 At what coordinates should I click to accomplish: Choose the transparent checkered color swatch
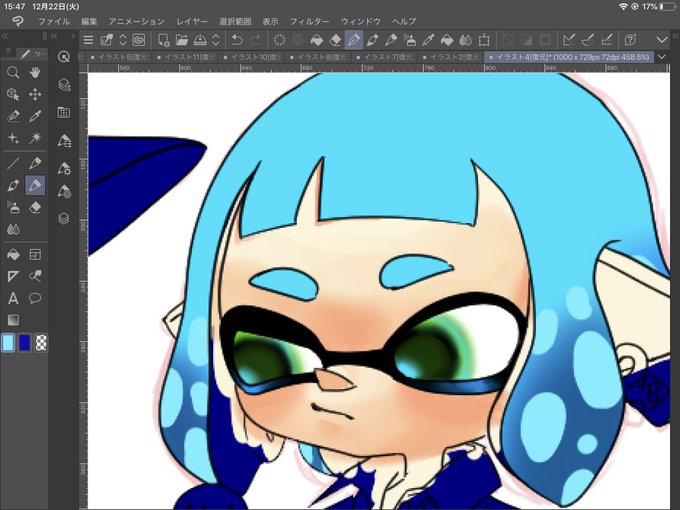click(x=41, y=343)
